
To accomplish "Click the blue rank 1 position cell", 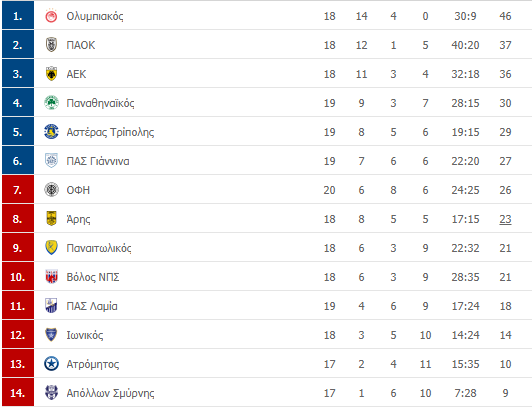I will tap(18, 15).
